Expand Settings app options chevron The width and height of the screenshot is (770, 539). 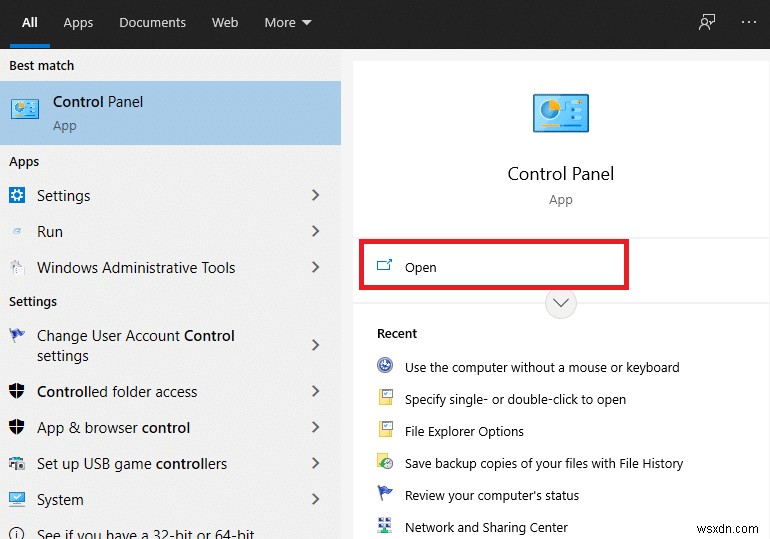(315, 195)
